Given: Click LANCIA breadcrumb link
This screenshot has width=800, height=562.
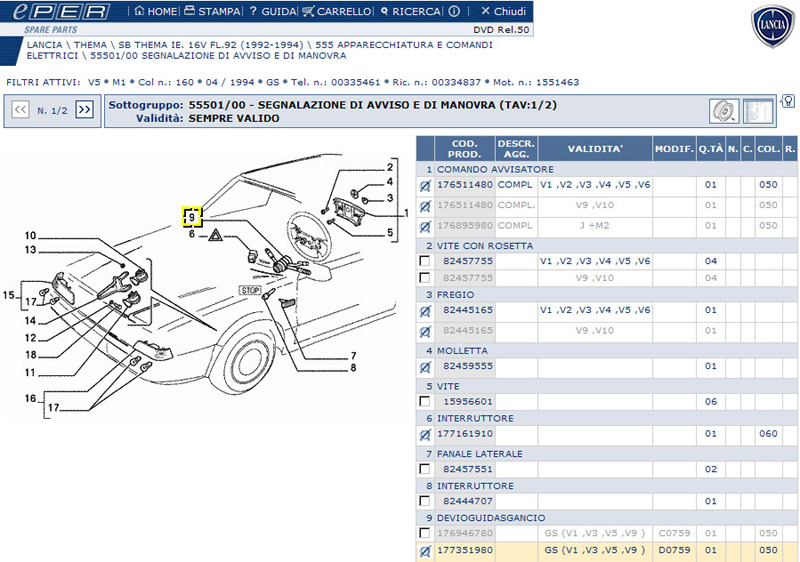Looking at the screenshot, I should pos(44,45).
